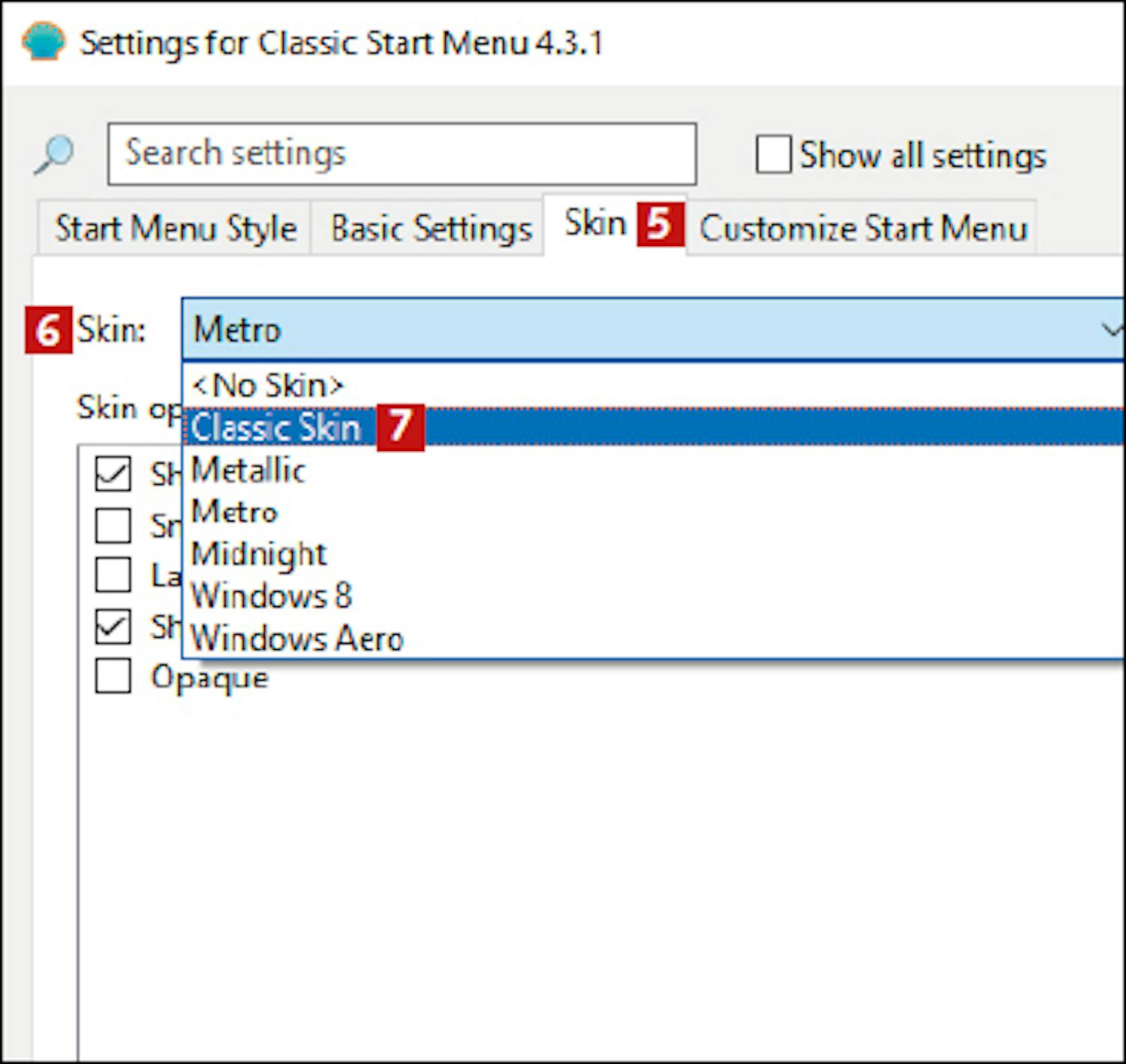The image size is (1126, 1064).
Task: Click red step marker number 7
Action: click(x=400, y=428)
